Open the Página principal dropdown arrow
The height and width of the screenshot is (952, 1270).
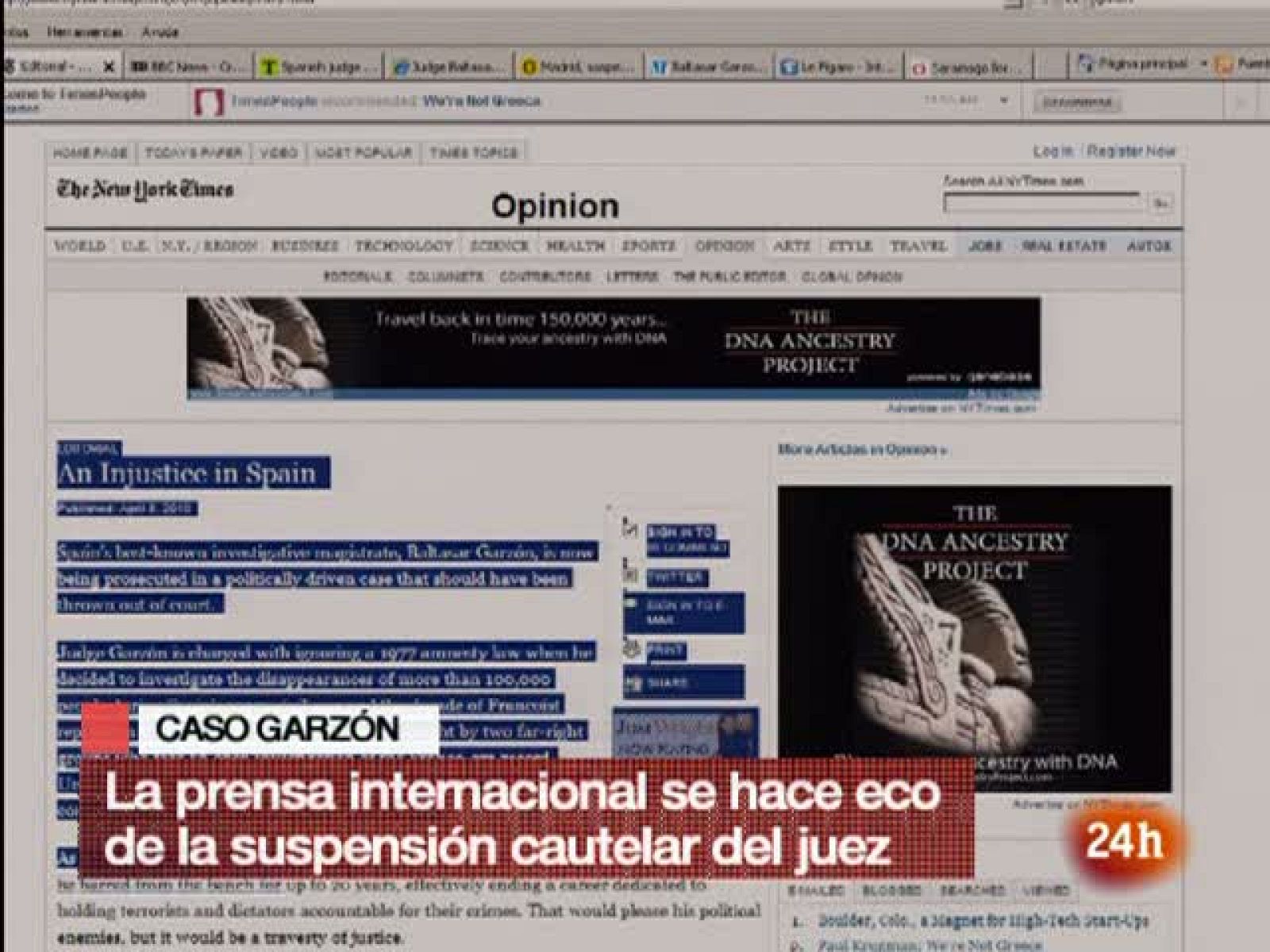pos(1204,63)
